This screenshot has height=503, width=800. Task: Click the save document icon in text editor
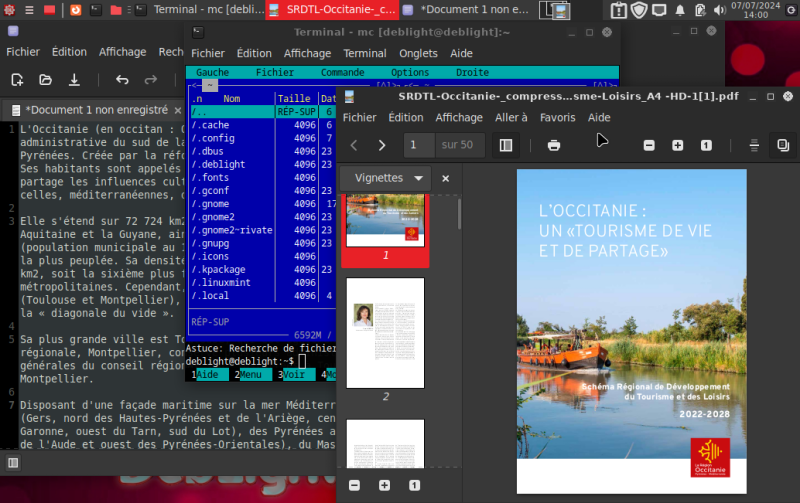pyautogui.click(x=74, y=80)
